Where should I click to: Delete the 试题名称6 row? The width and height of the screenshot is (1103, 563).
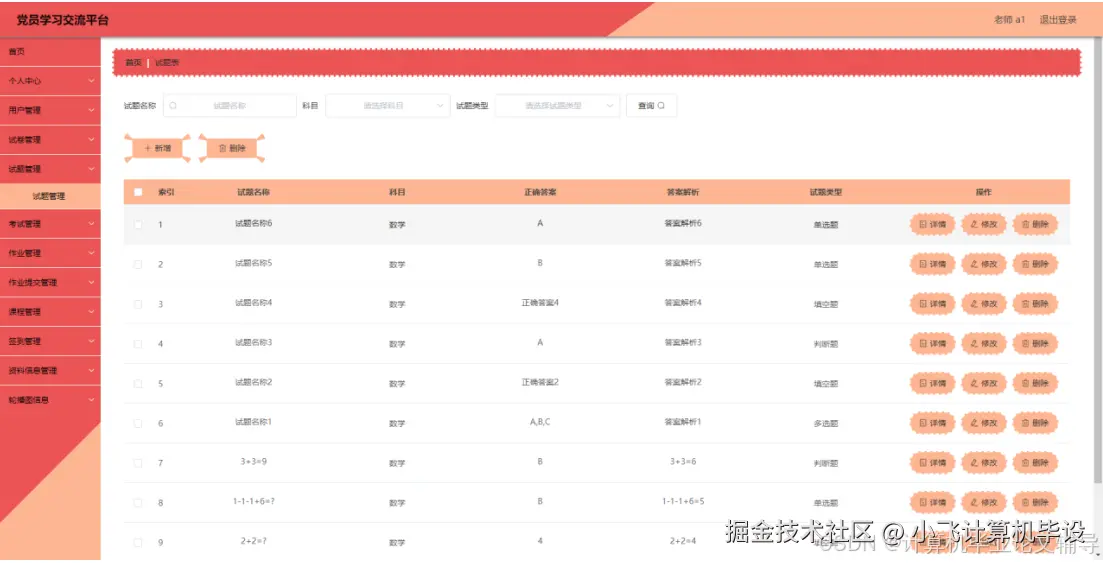(1035, 224)
